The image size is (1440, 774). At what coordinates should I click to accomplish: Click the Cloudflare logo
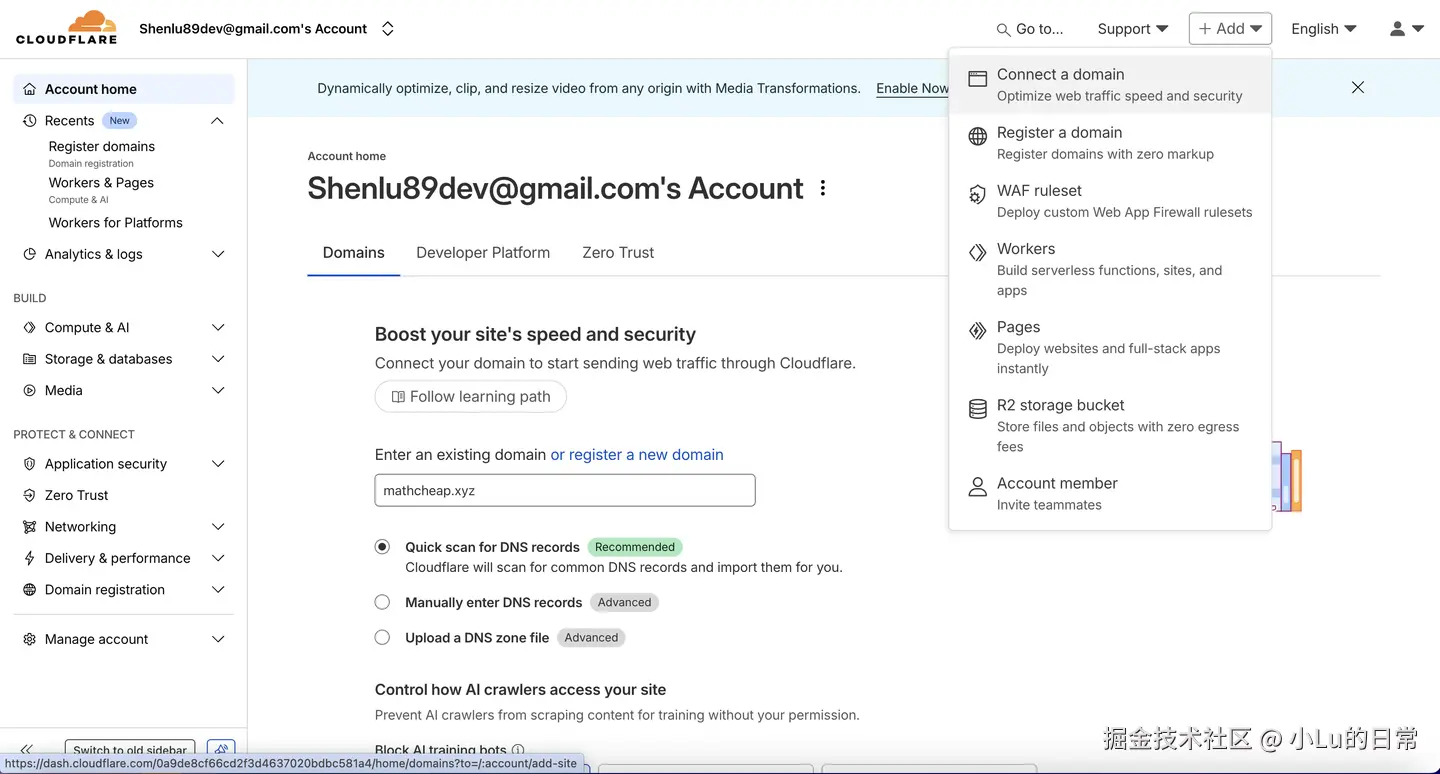click(66, 28)
